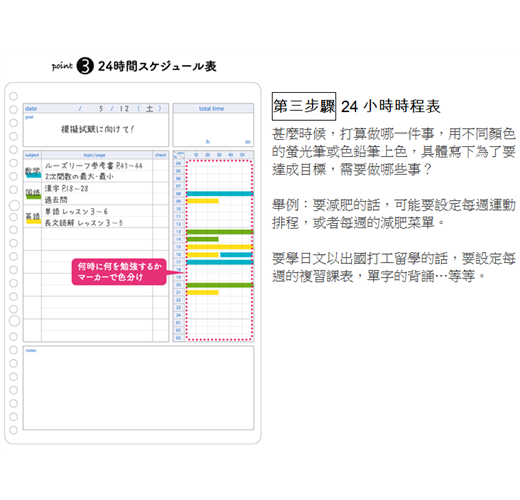Select the date field showing 5 / 12

96,108
